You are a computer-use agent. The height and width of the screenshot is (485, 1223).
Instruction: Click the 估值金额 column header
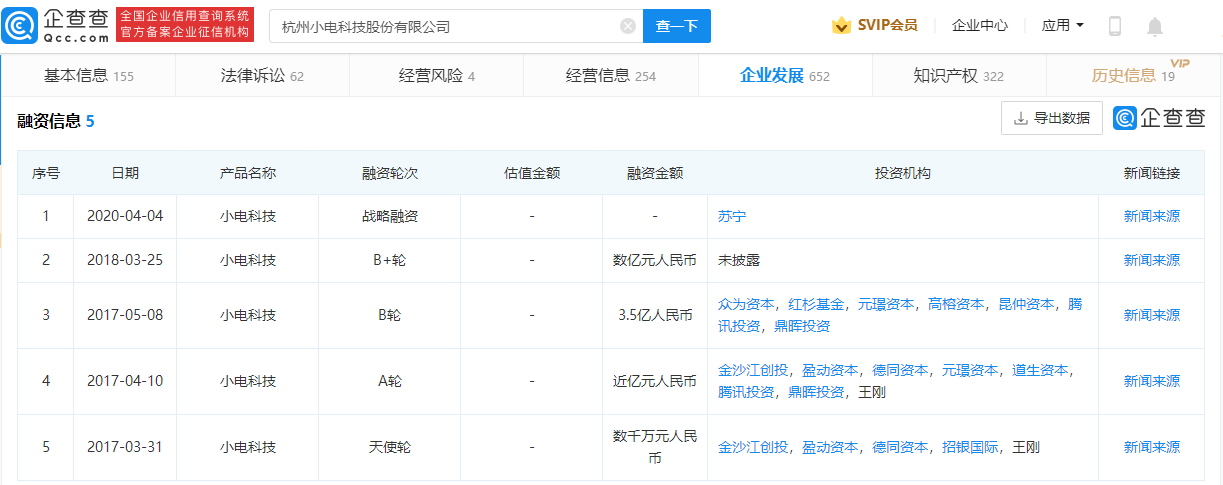tap(532, 173)
